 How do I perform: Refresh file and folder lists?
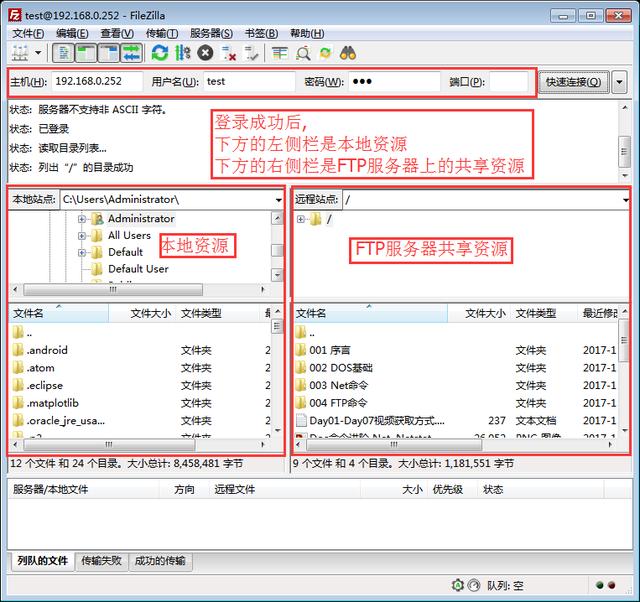pos(160,53)
